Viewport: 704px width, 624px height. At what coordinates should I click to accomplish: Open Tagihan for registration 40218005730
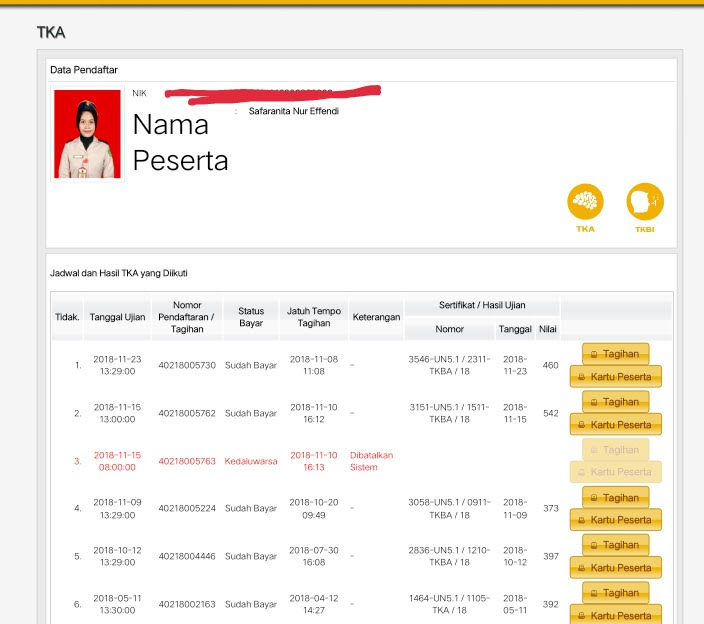tap(616, 354)
